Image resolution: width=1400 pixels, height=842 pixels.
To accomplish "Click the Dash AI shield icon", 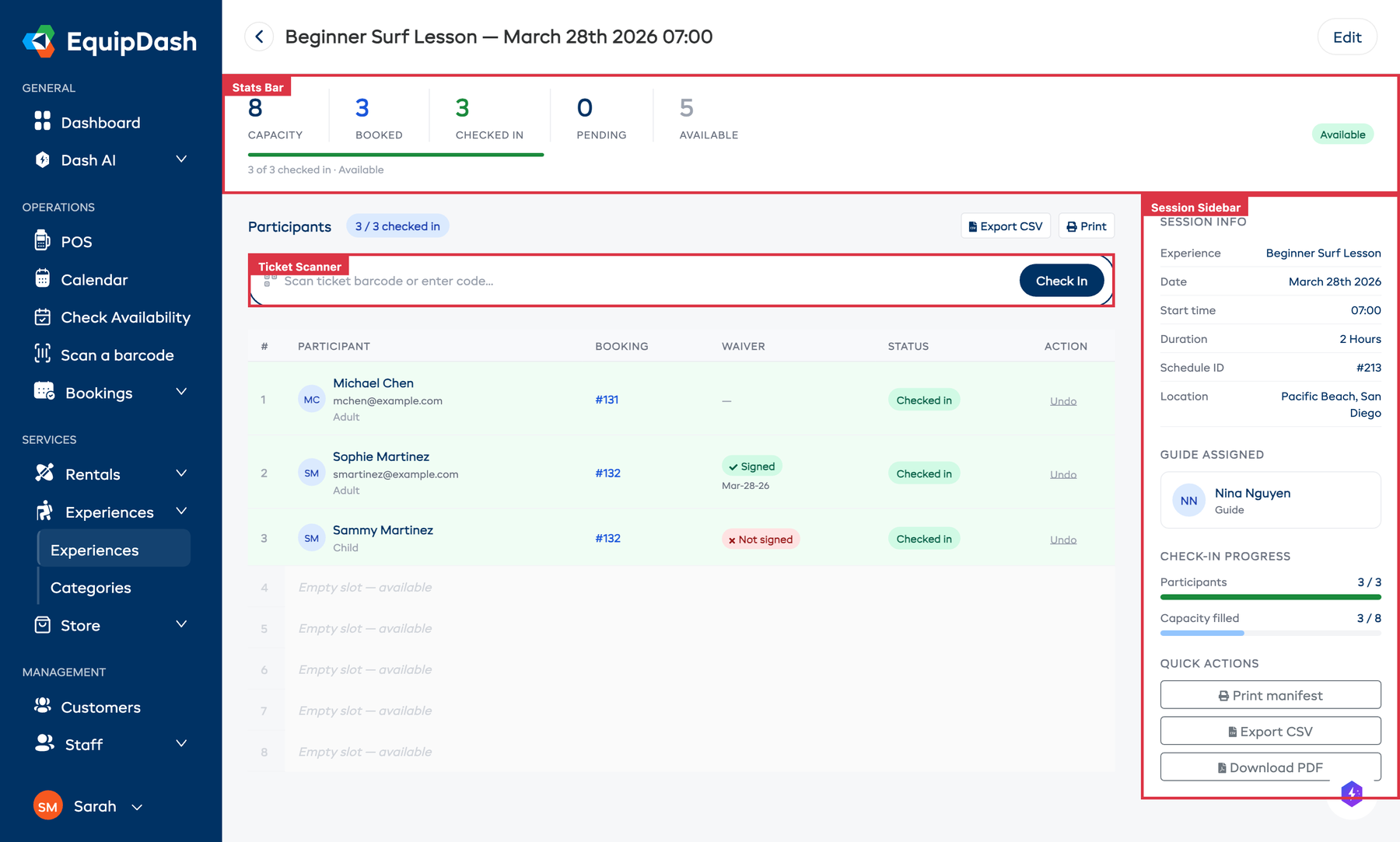I will [43, 159].
